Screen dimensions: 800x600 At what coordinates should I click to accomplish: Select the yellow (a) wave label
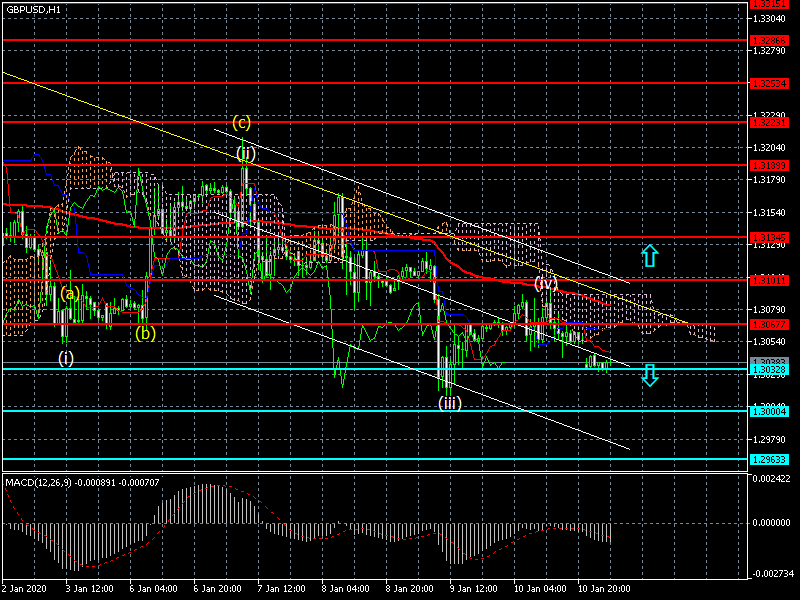point(70,293)
